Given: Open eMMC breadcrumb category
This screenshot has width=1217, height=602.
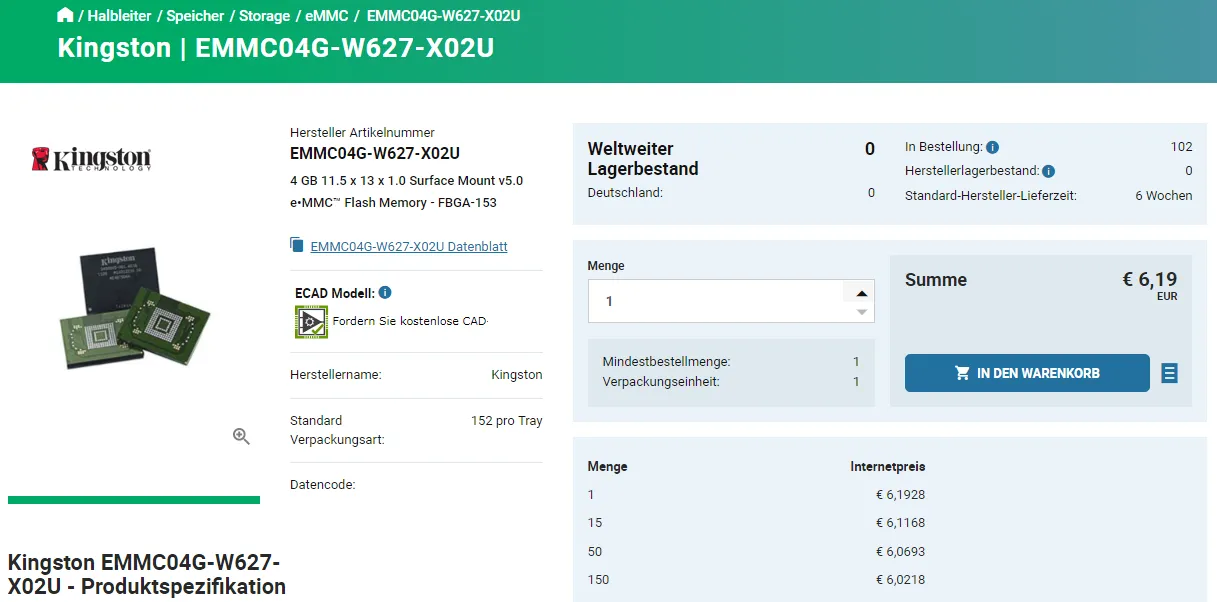Looking at the screenshot, I should coord(326,16).
